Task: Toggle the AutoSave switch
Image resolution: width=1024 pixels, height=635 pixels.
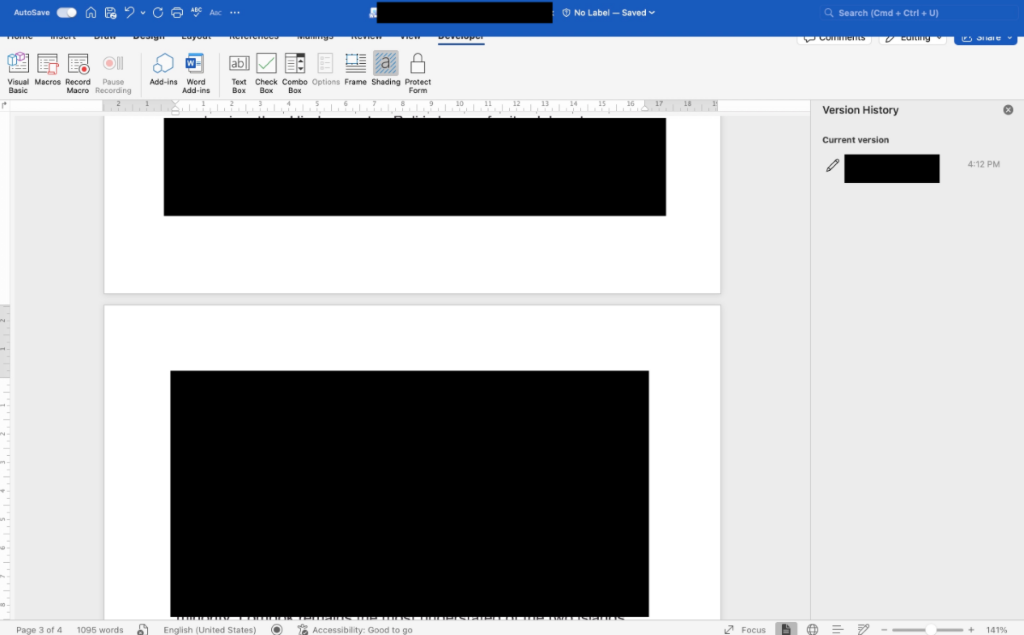Action: 67,12
